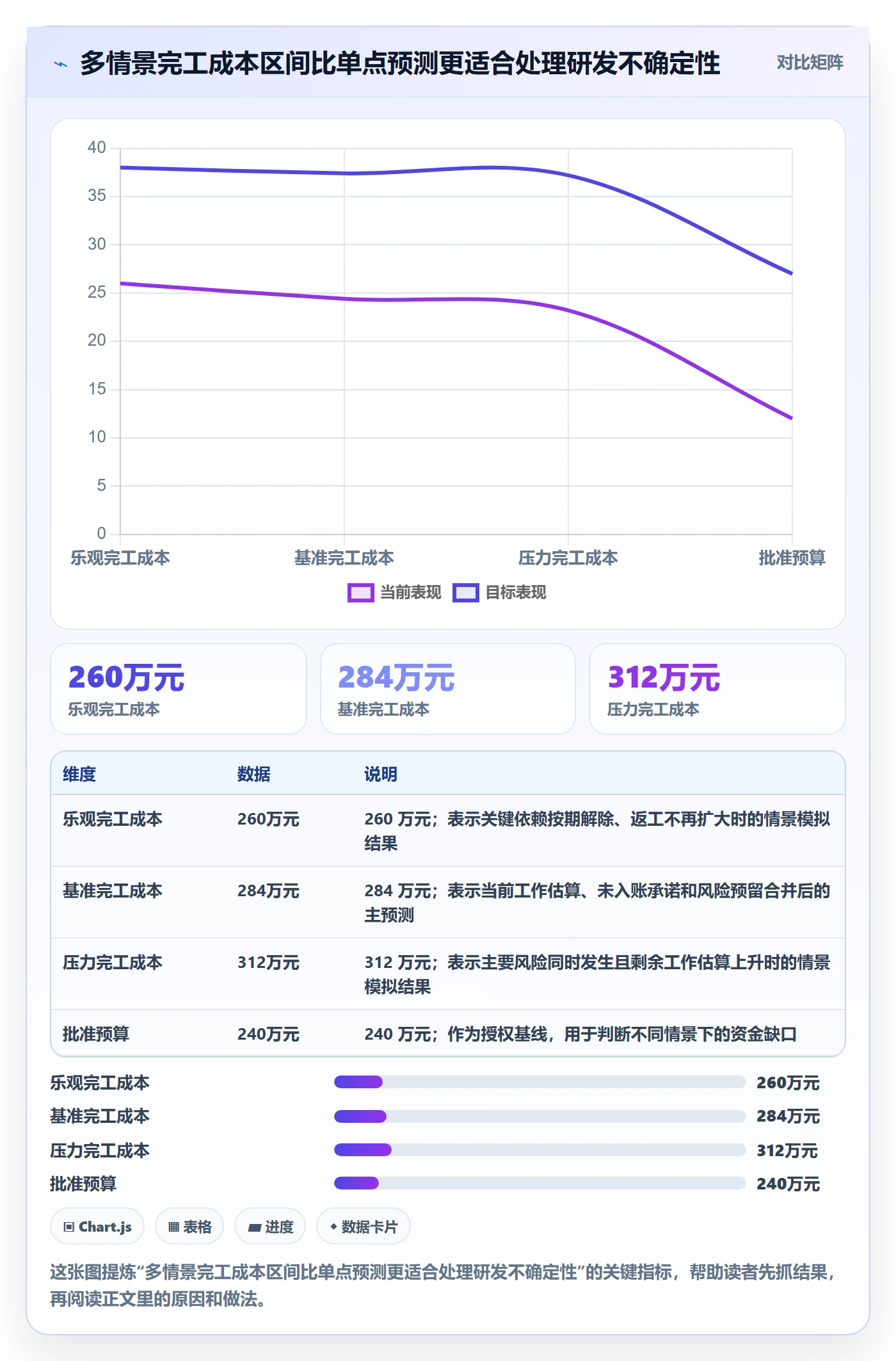
Task: Select the 数据卡片 tag chip
Action: pos(363,1227)
